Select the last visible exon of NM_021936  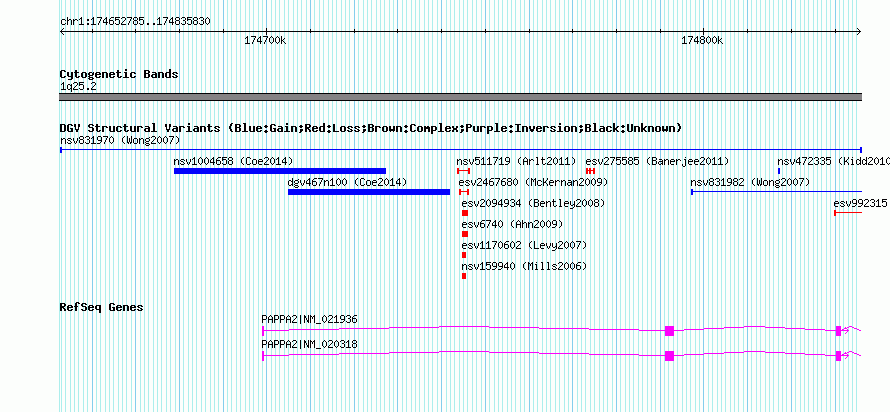pos(838,331)
